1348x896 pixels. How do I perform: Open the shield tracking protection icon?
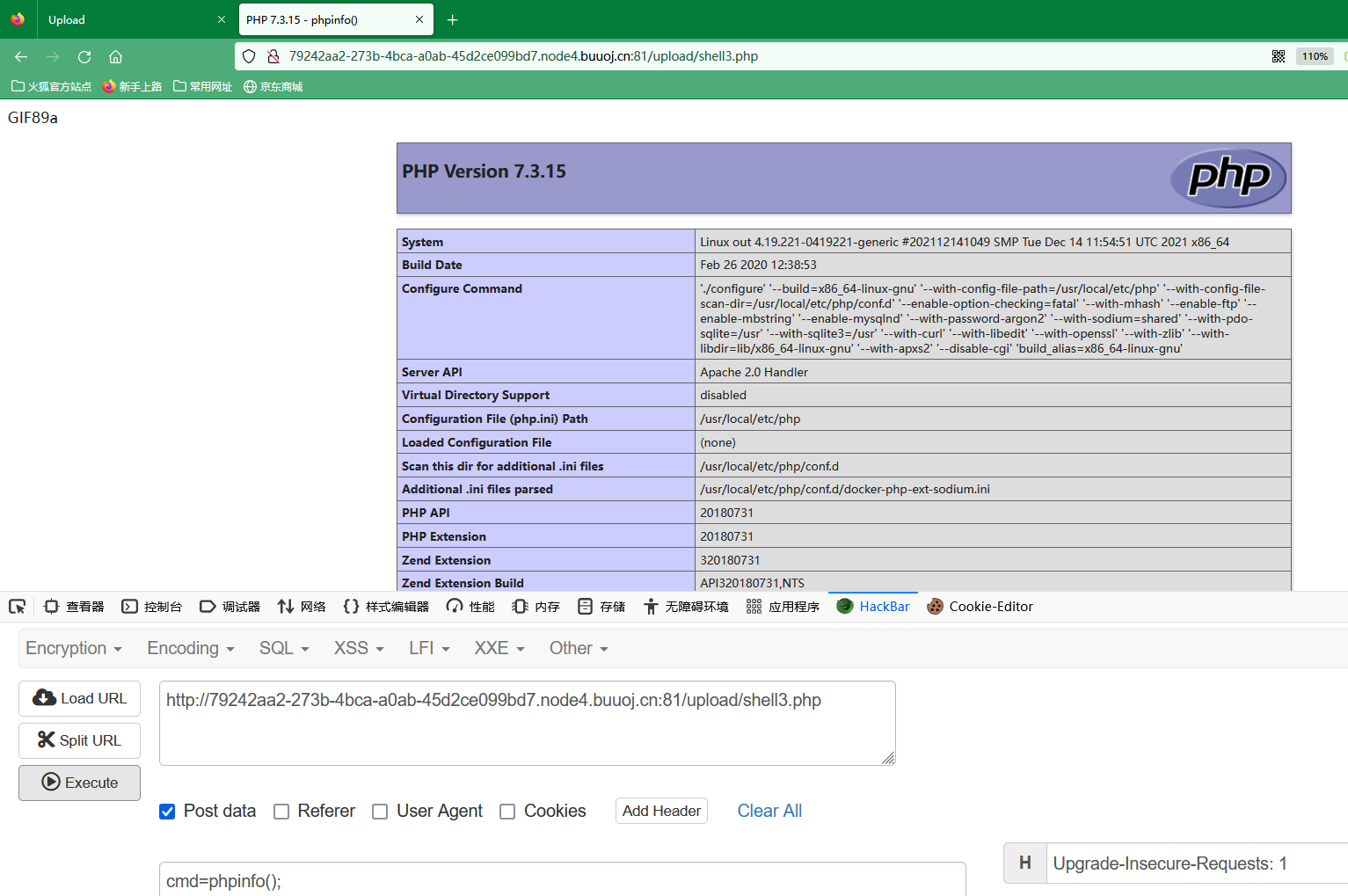point(249,56)
